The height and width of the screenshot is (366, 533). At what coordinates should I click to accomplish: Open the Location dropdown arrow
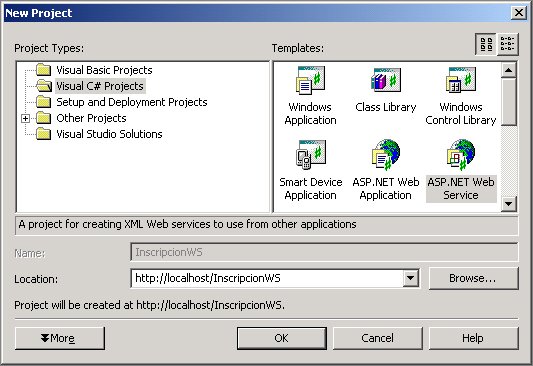[411, 278]
